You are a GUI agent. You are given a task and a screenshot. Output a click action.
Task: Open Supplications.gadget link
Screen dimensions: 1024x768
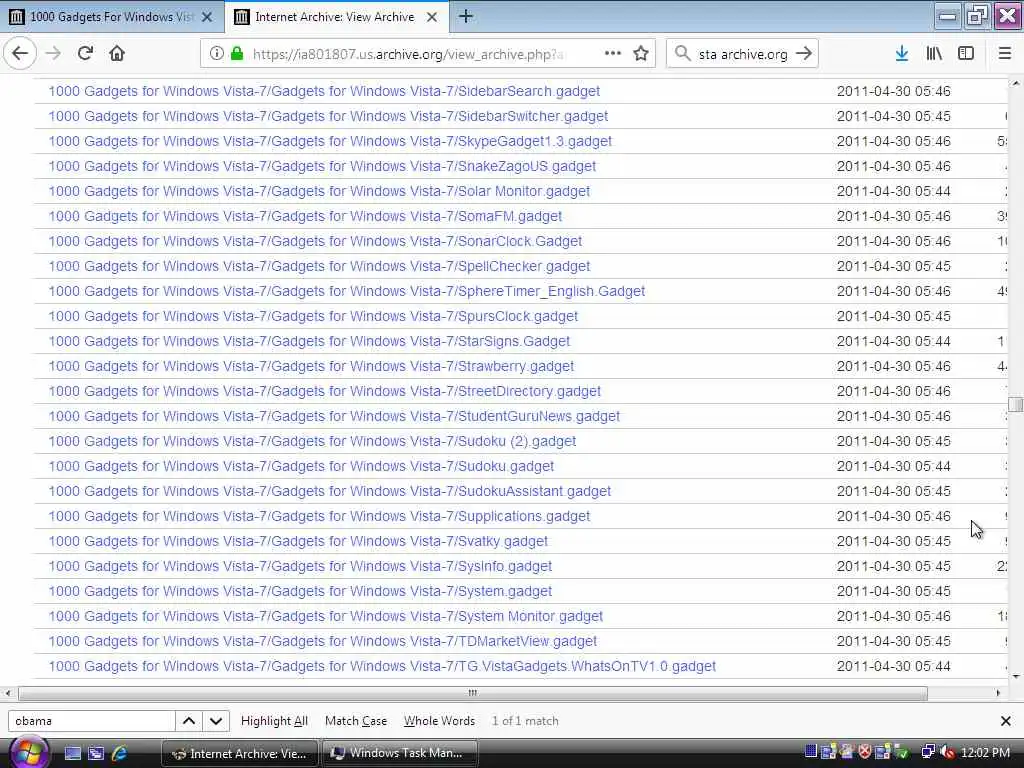[x=319, y=517]
